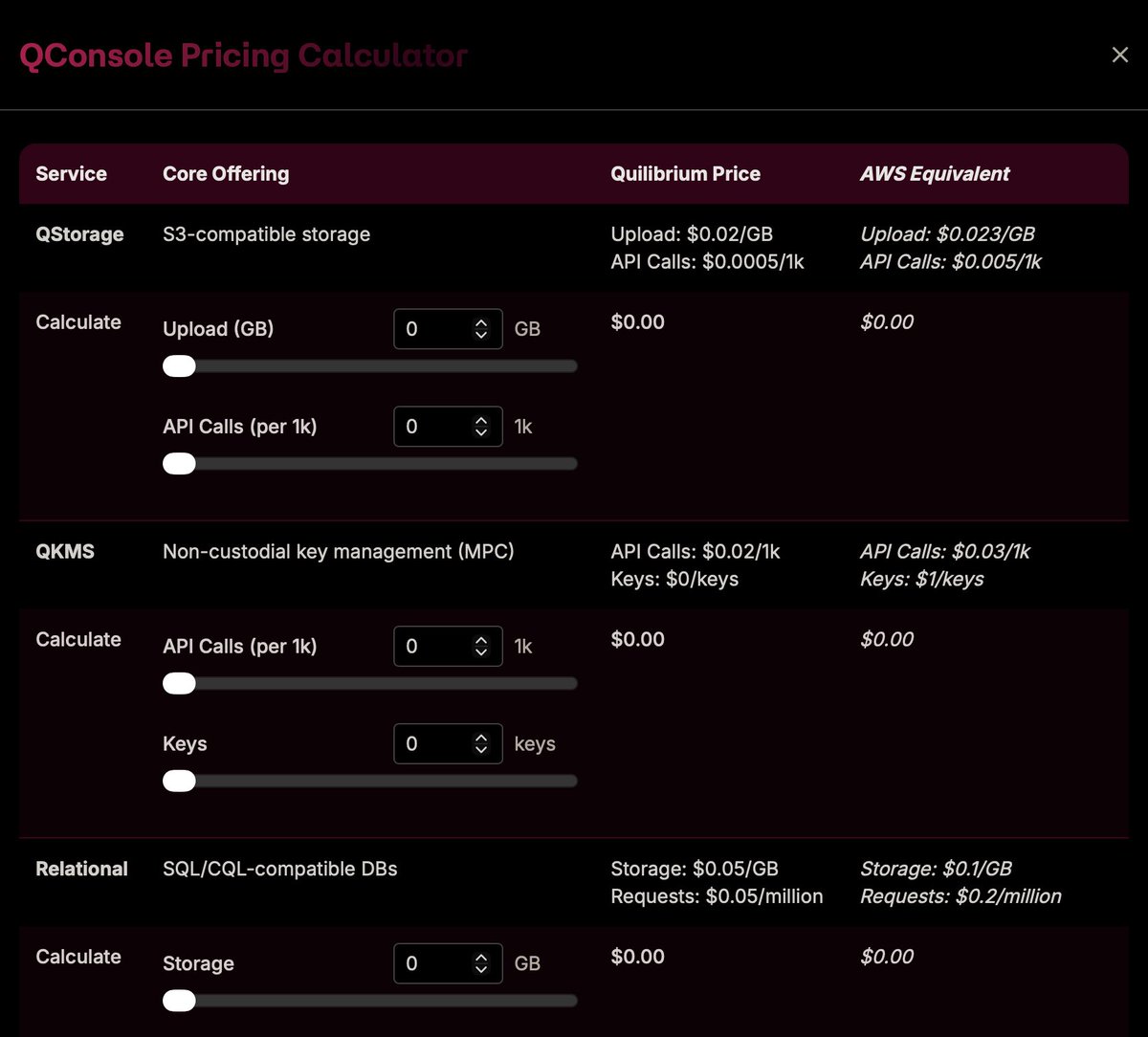This screenshot has height=1037, width=1148.
Task: Click the Keys: $0/keys price text
Action: coord(674,579)
